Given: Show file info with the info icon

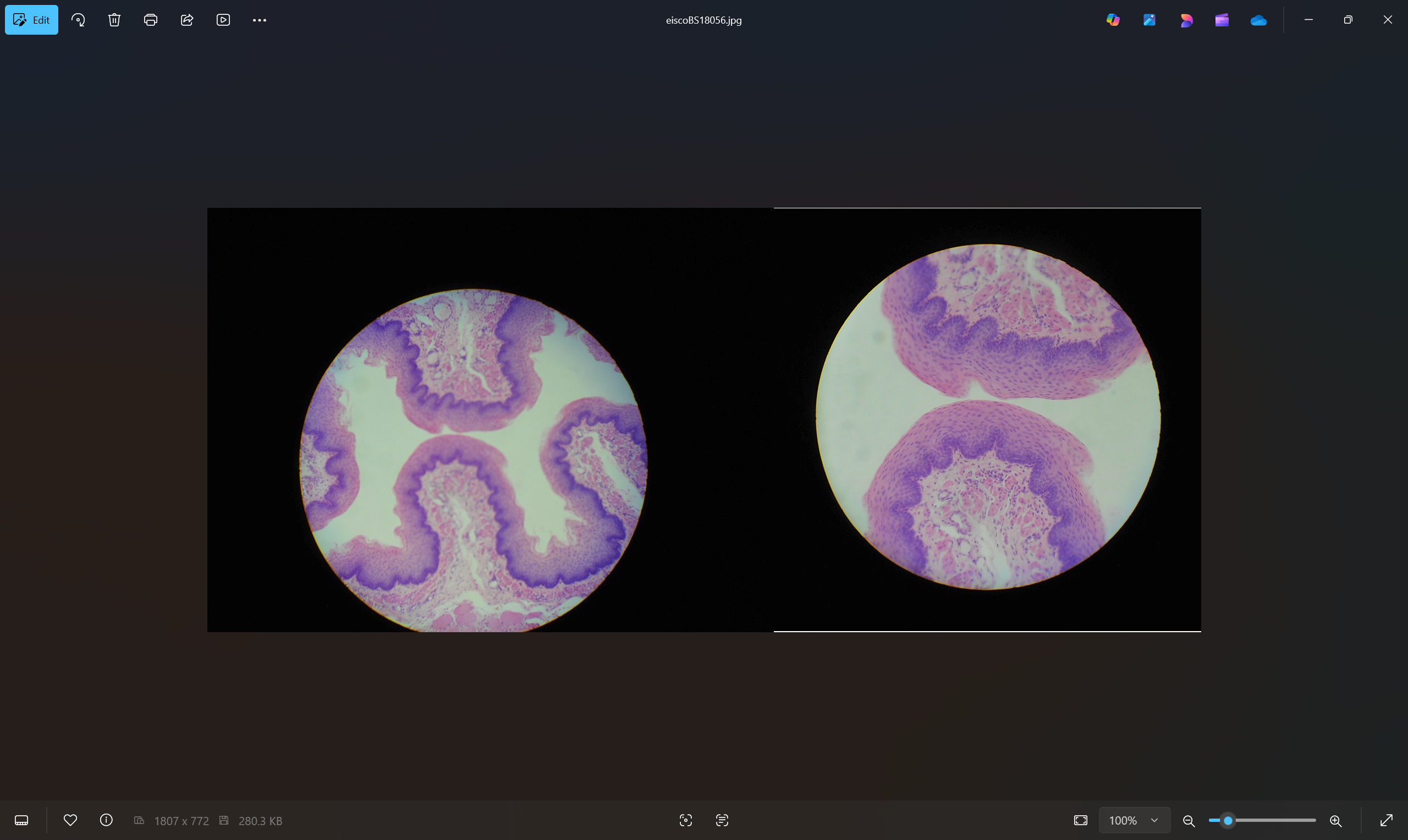Looking at the screenshot, I should point(107,820).
